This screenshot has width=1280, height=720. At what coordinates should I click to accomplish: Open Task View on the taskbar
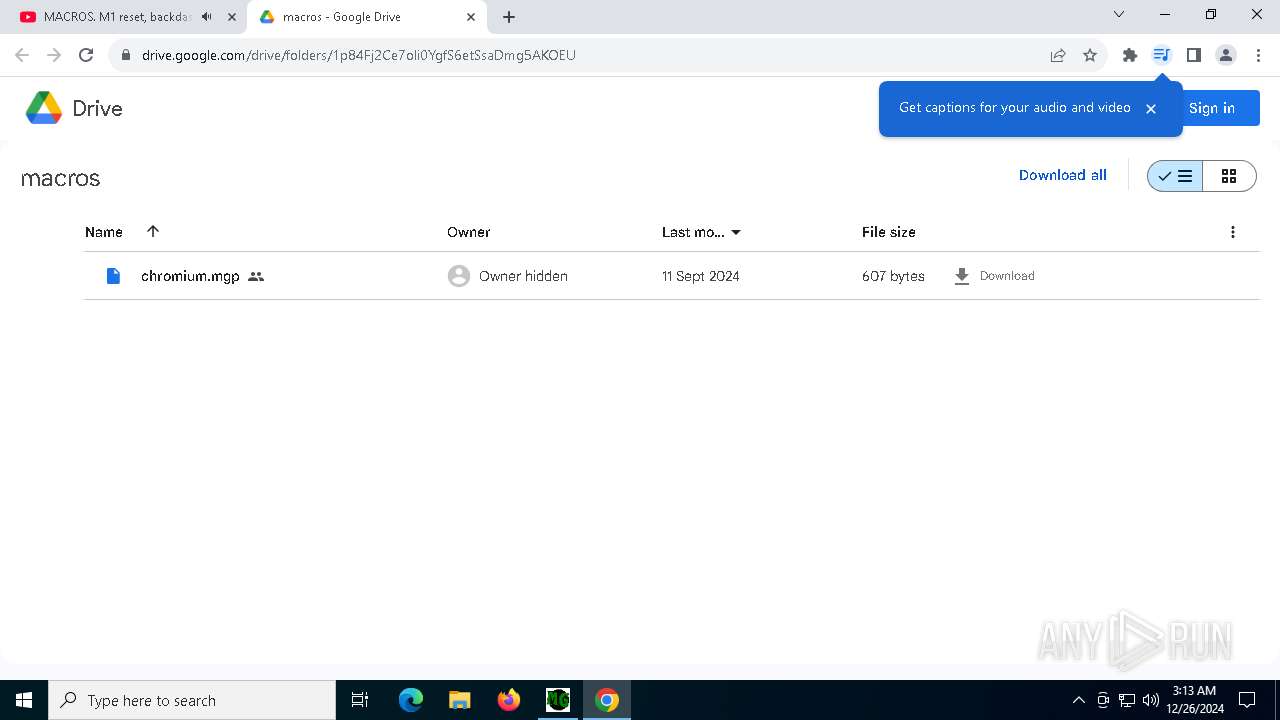tap(360, 700)
